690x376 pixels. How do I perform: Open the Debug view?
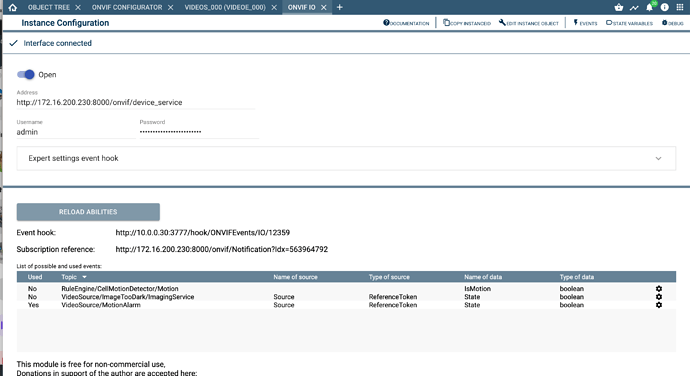(673, 23)
